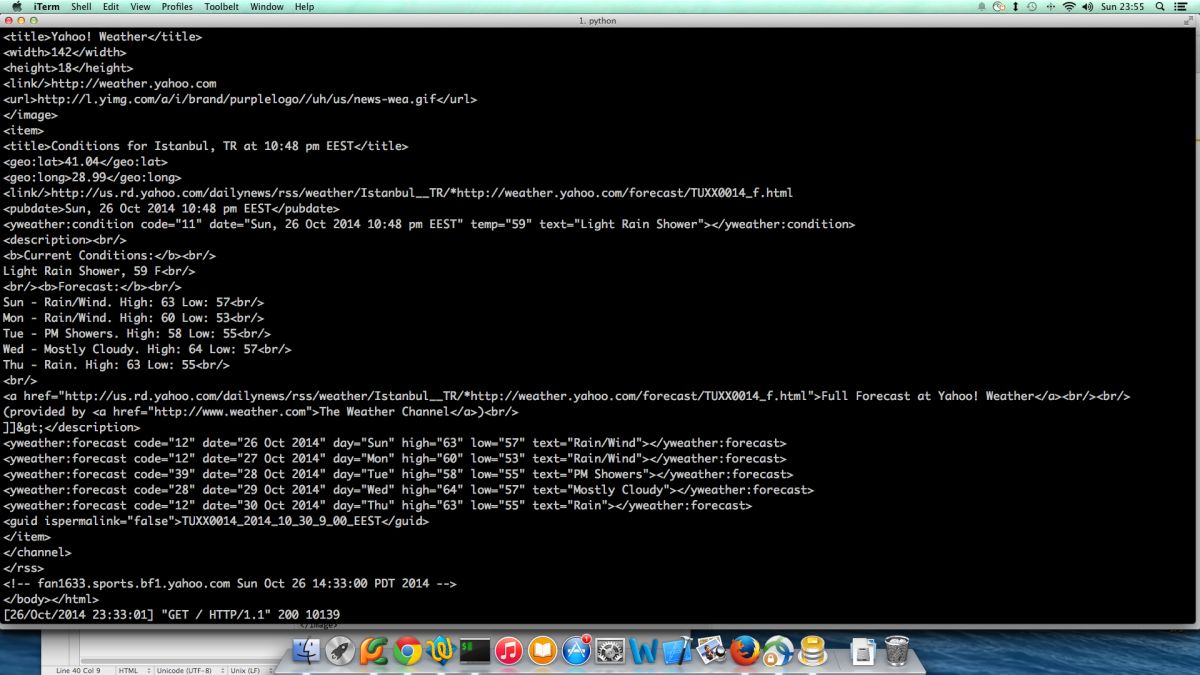Open System Preferences from the dock
The width and height of the screenshot is (1200, 675).
pyautogui.click(x=610, y=651)
